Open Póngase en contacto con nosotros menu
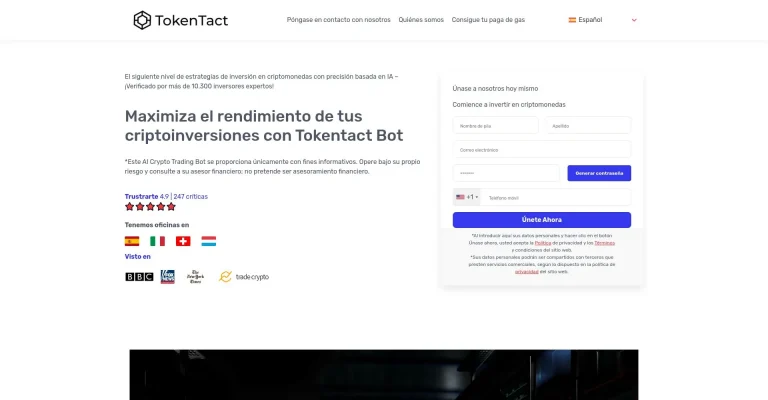Screen dimensions: 768x400 tap(338, 20)
